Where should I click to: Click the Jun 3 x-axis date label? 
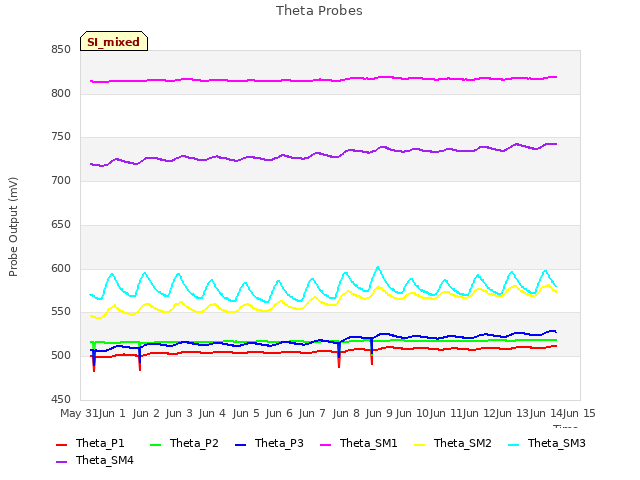[x=179, y=413]
